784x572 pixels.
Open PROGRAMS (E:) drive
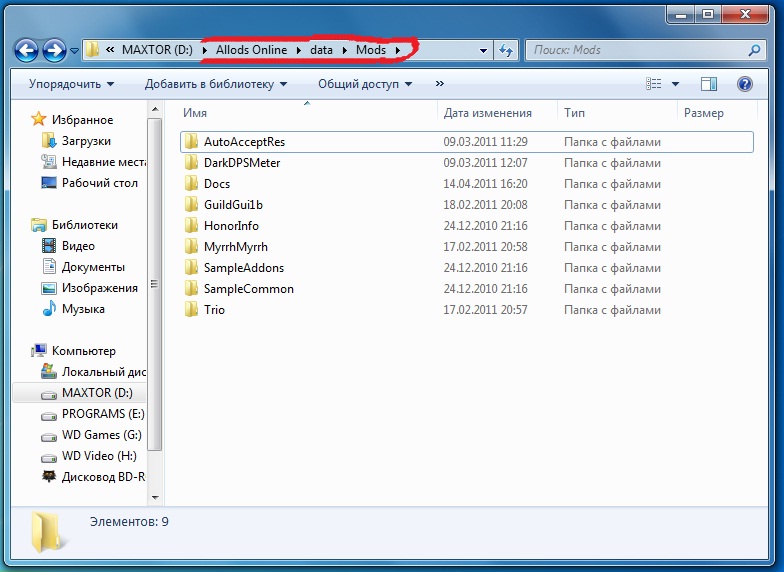click(93, 414)
